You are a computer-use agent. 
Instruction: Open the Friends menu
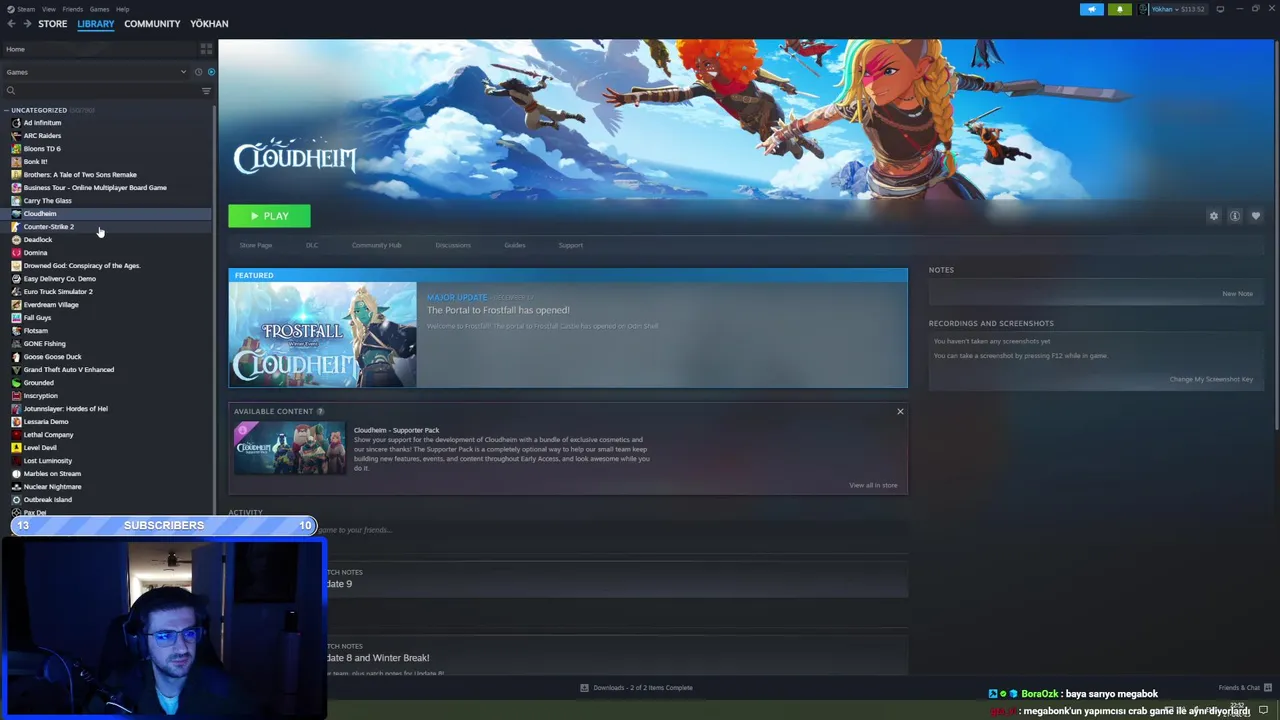pyautogui.click(x=72, y=9)
